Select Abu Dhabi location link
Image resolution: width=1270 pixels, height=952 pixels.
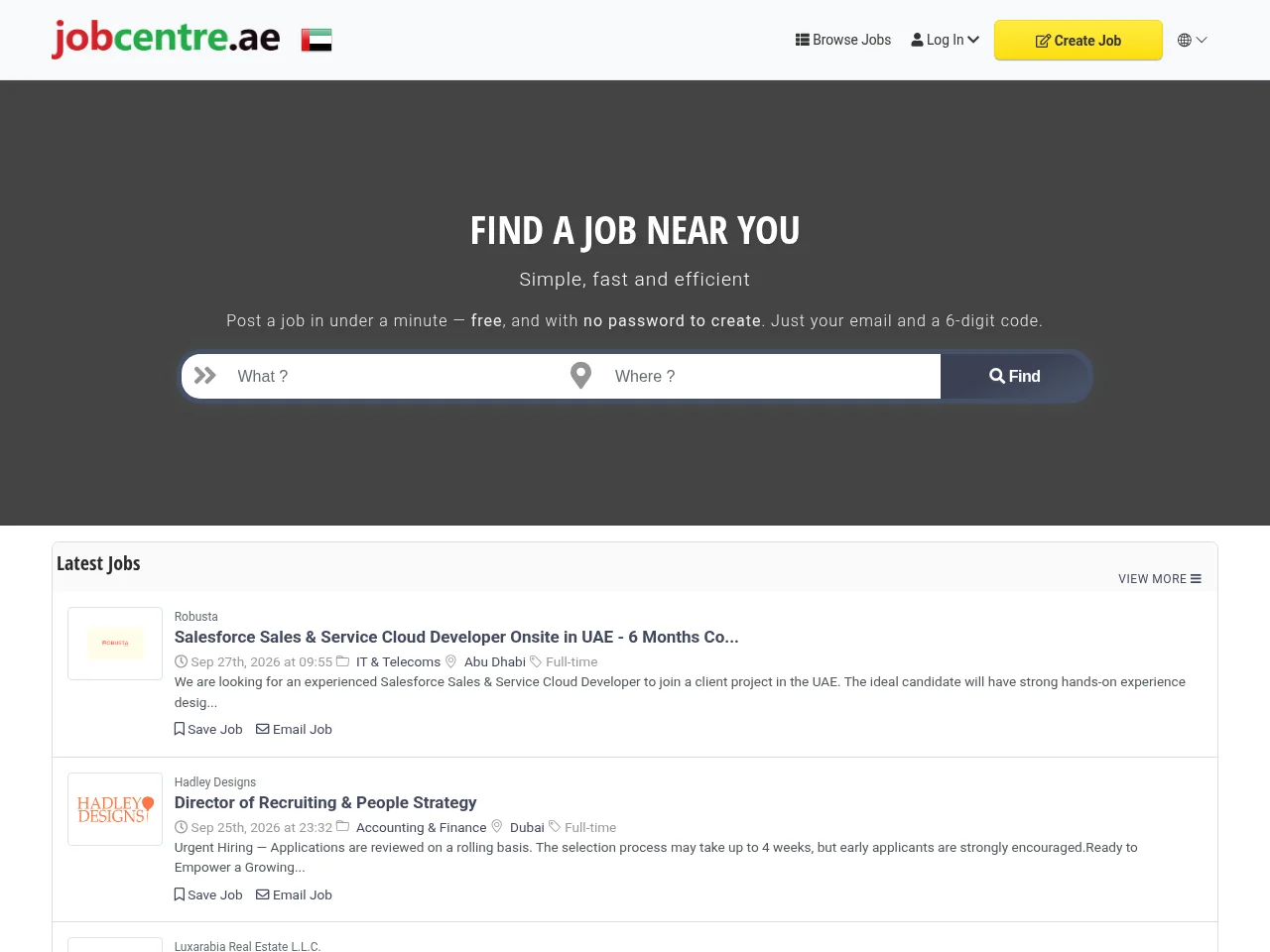click(x=495, y=661)
